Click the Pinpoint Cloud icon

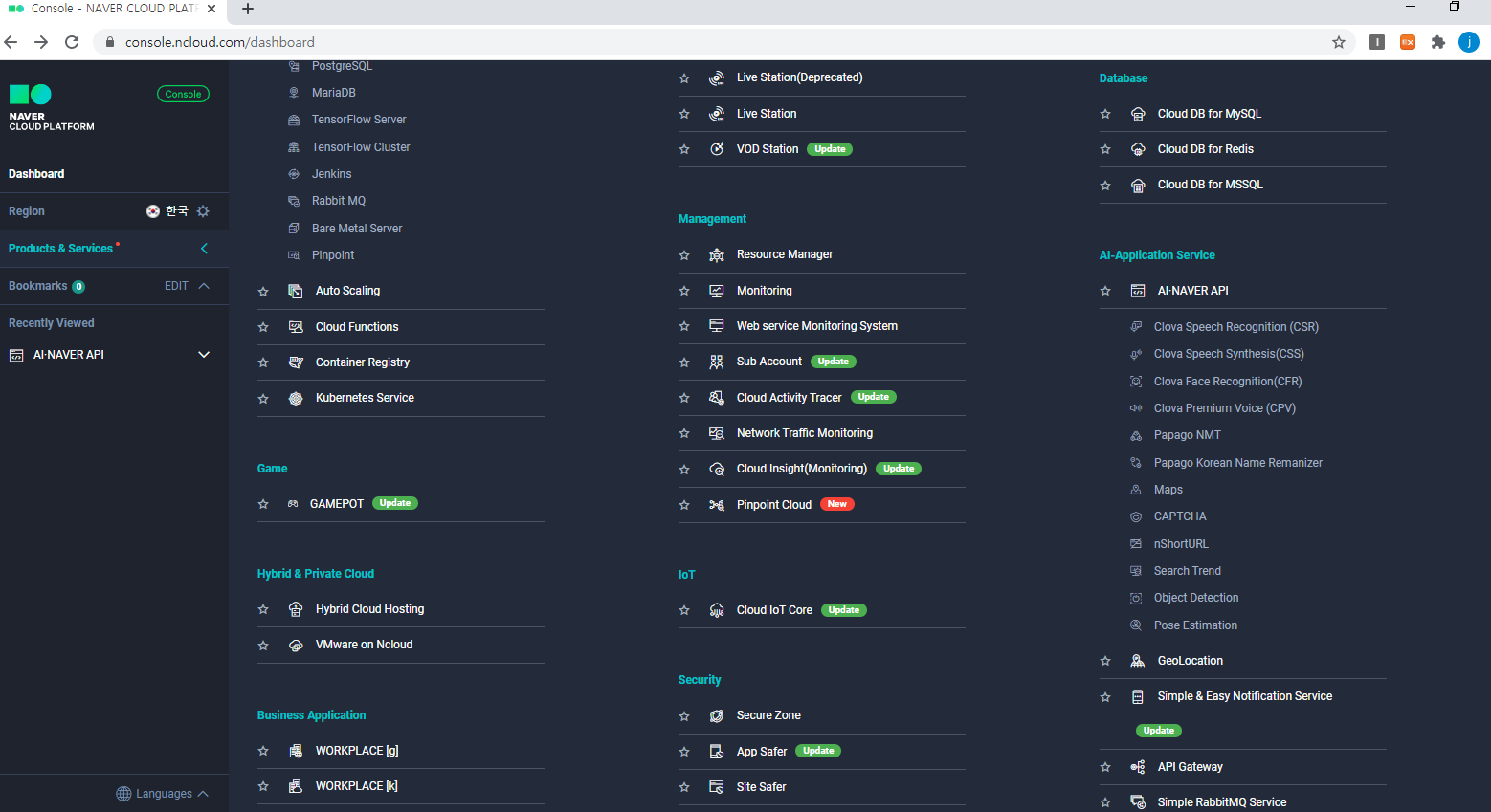717,505
